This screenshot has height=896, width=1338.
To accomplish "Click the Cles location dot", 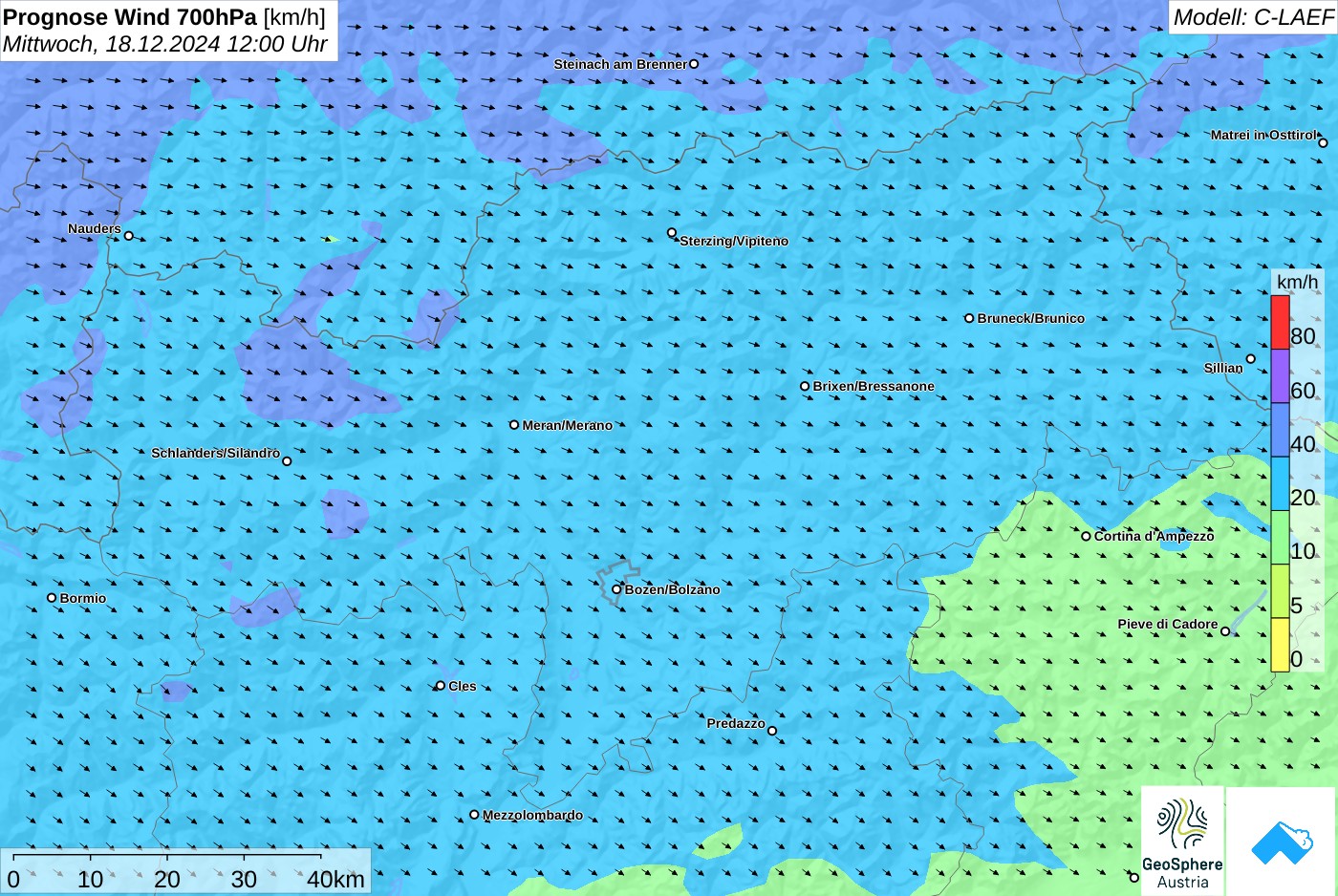I will pyautogui.click(x=441, y=686).
